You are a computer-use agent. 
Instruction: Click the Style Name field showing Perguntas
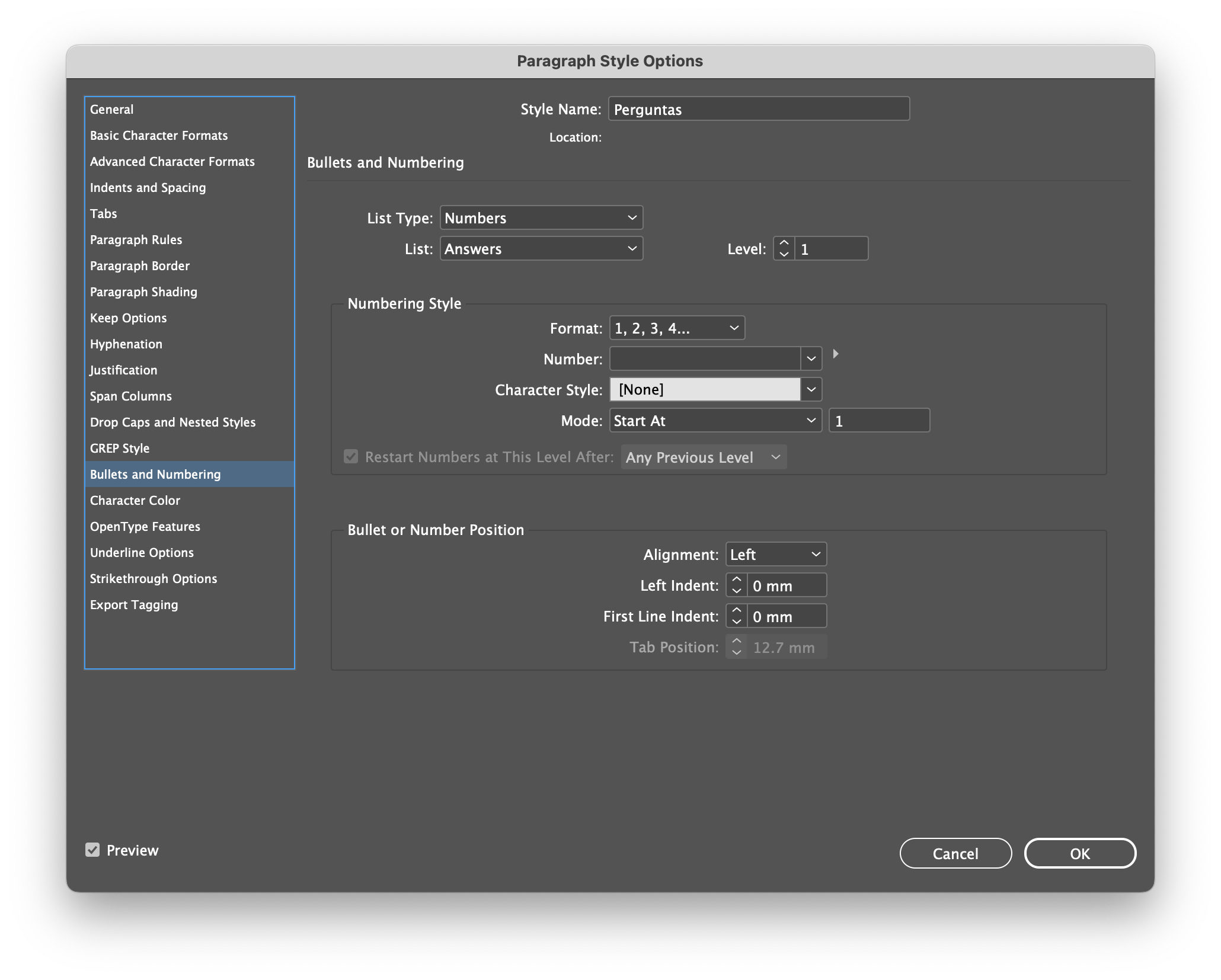click(759, 109)
